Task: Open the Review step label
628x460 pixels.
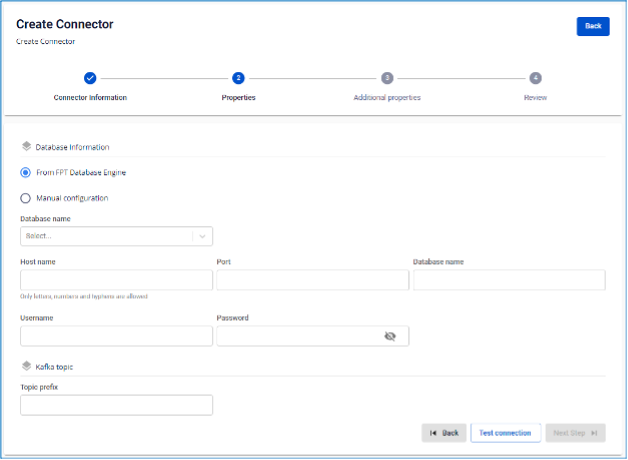Action: [535, 98]
